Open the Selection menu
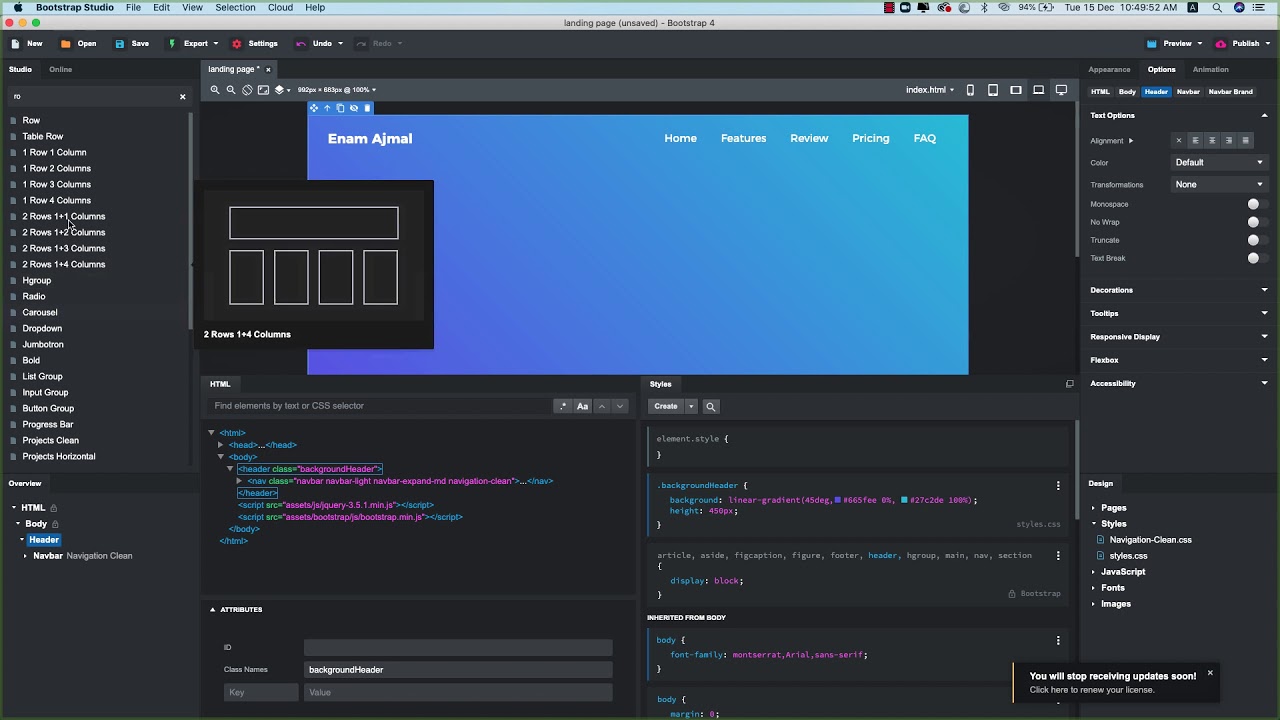Viewport: 1280px width, 720px height. coord(235,7)
